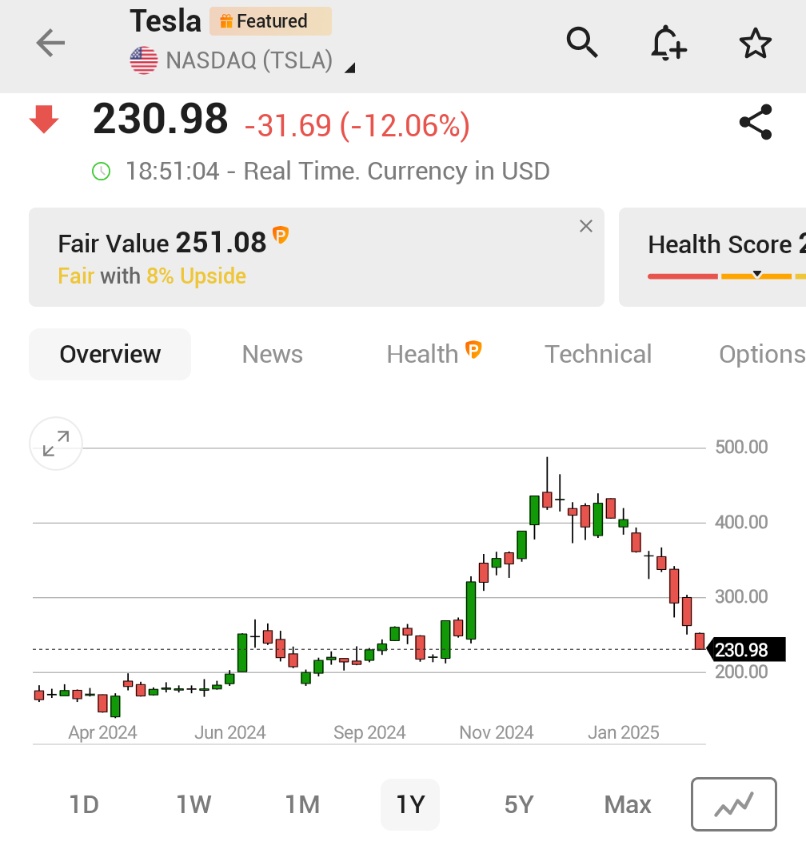Tap the 'Real Time. Currency in USD' text
This screenshot has width=806, height=854.
tap(396, 172)
